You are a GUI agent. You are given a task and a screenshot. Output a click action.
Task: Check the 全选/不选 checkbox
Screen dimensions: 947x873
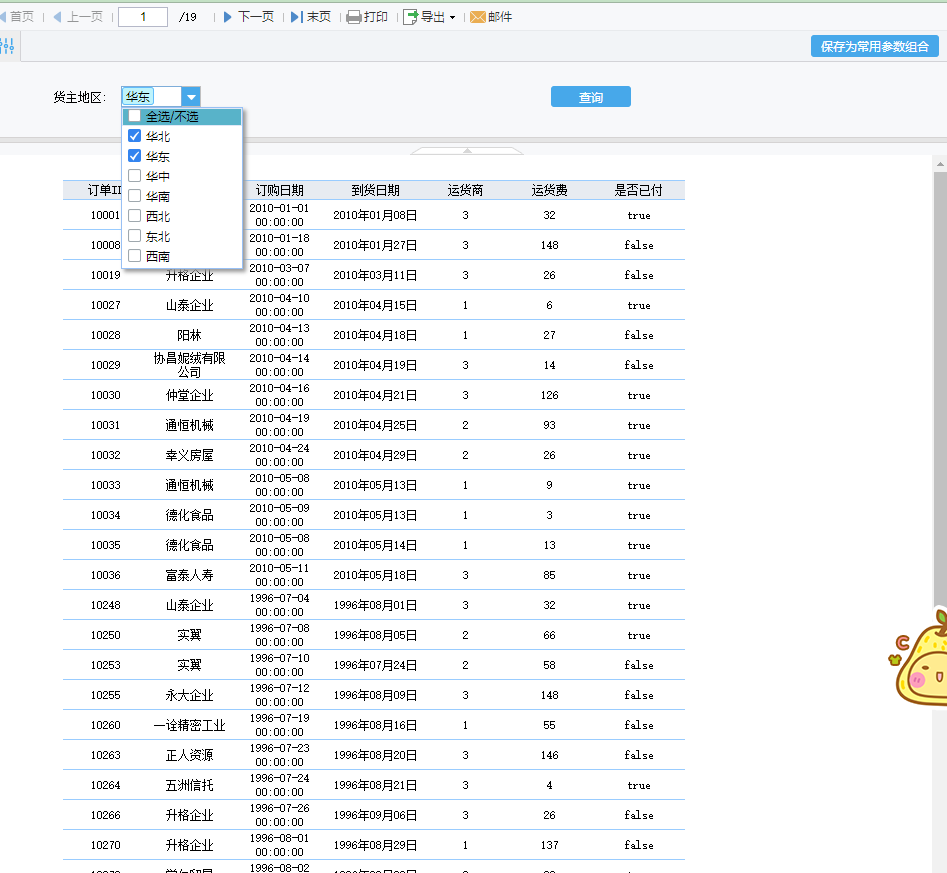pos(135,116)
